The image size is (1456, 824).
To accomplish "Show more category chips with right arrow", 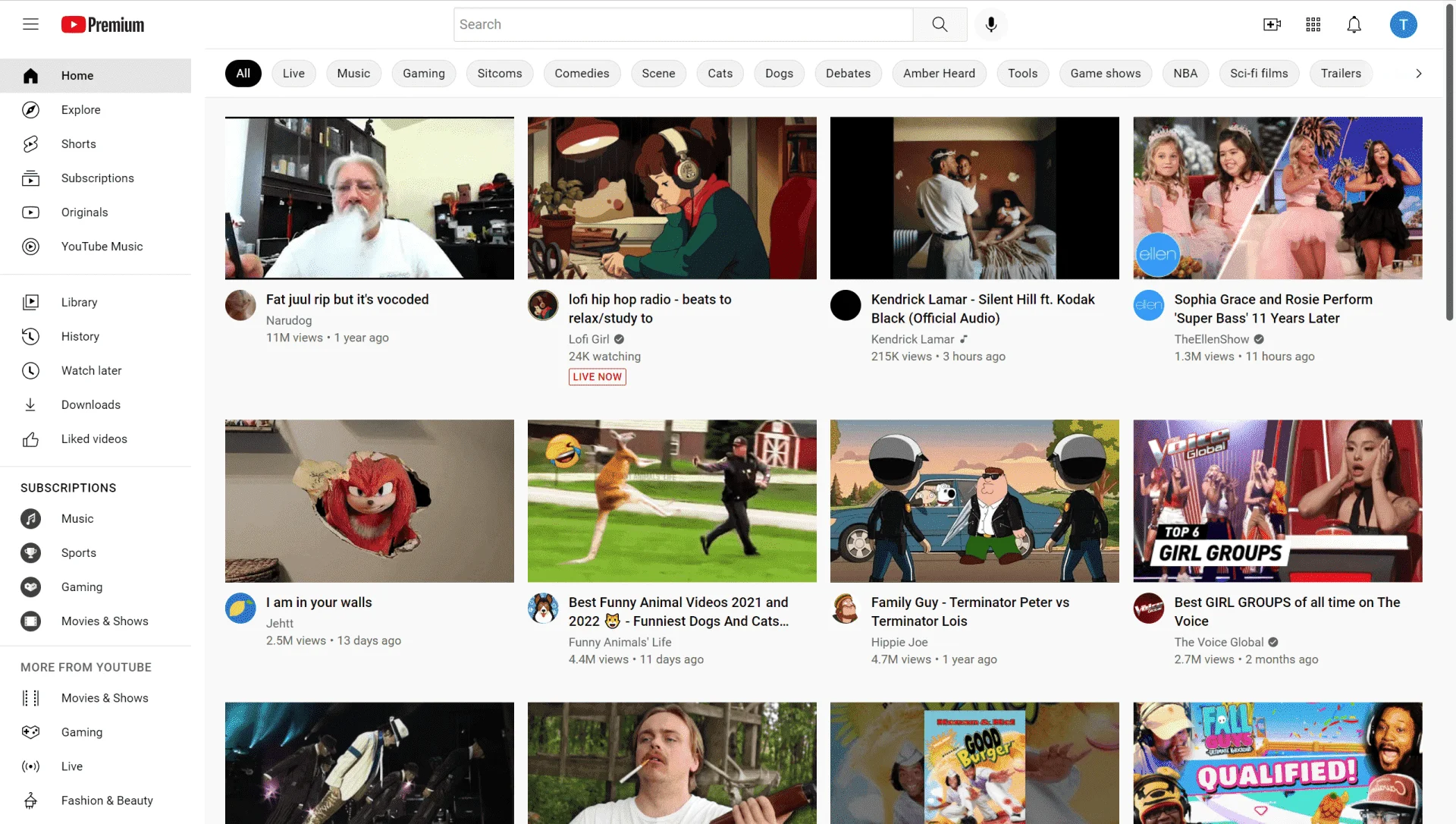I will click(1418, 74).
